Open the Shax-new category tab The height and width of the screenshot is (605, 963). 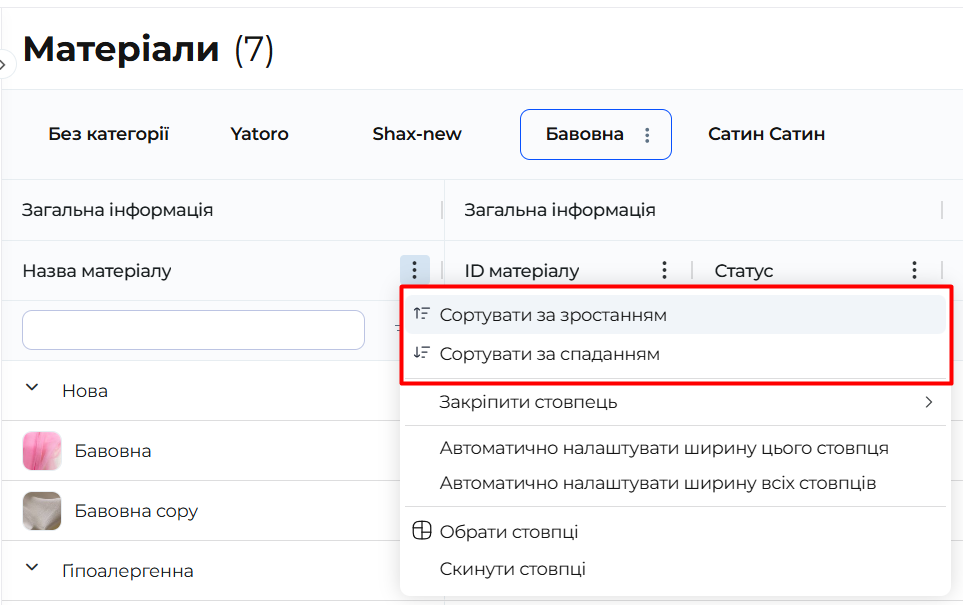417,134
